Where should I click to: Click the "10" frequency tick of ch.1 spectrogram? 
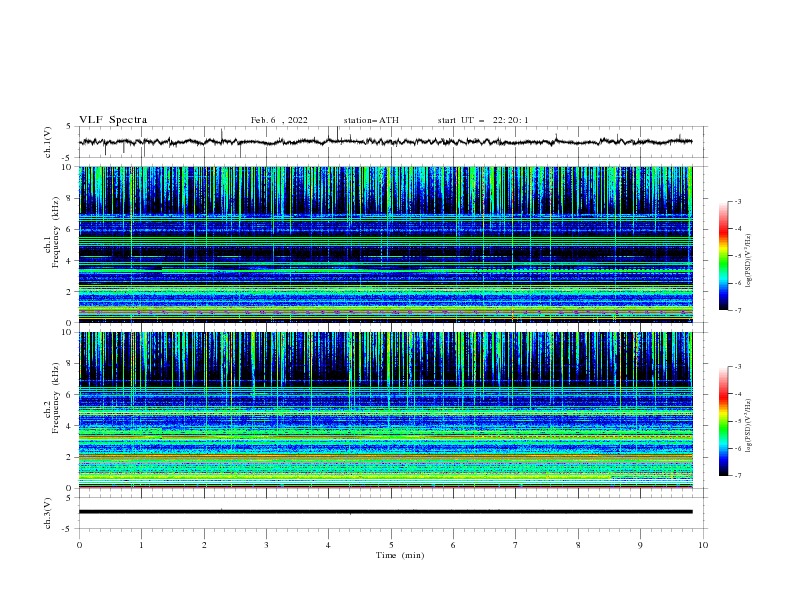pos(67,167)
